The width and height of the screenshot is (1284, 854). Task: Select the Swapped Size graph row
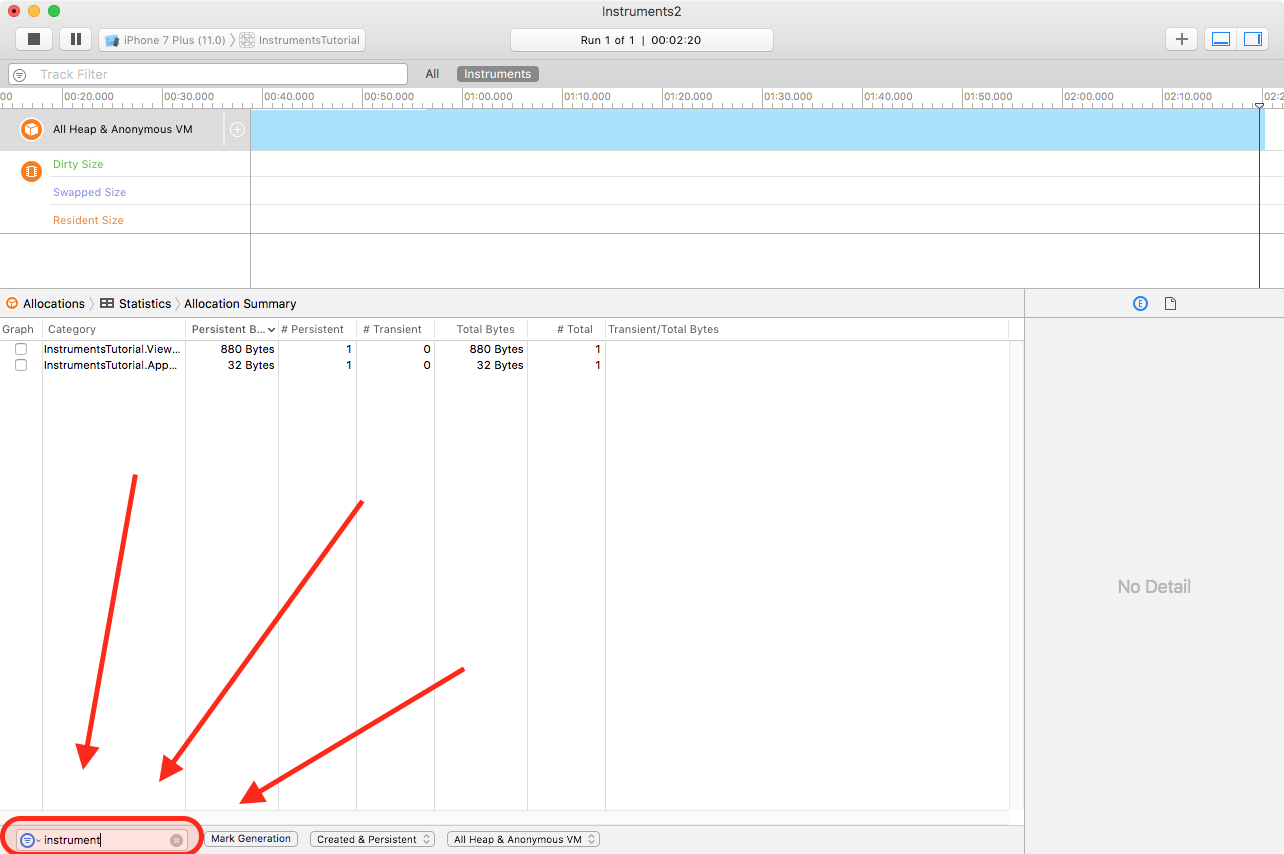[90, 192]
